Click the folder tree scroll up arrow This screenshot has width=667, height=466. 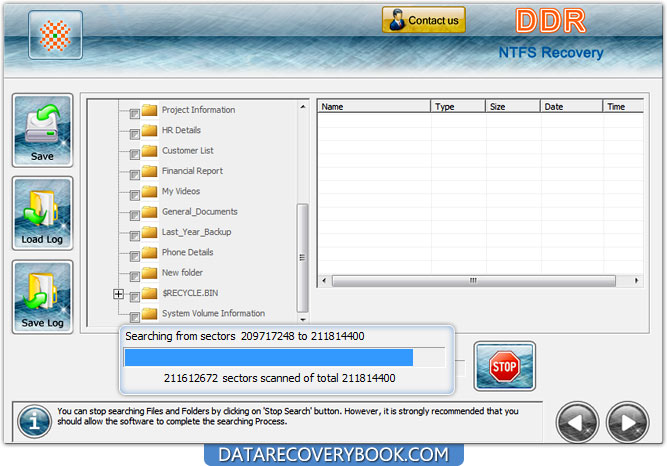pos(302,106)
